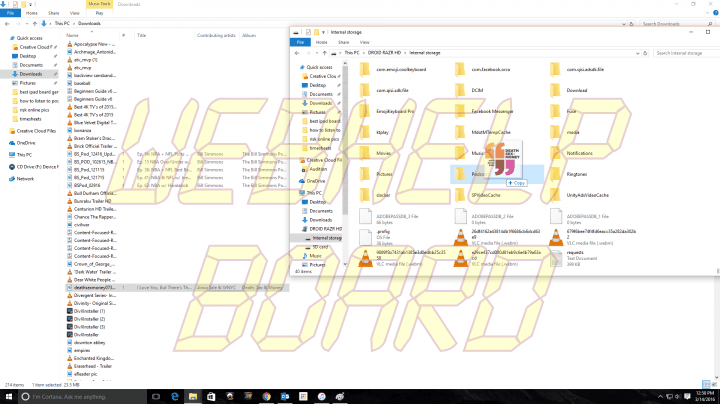
Task: Open Task View on the taskbar
Action: click(x=156, y=396)
